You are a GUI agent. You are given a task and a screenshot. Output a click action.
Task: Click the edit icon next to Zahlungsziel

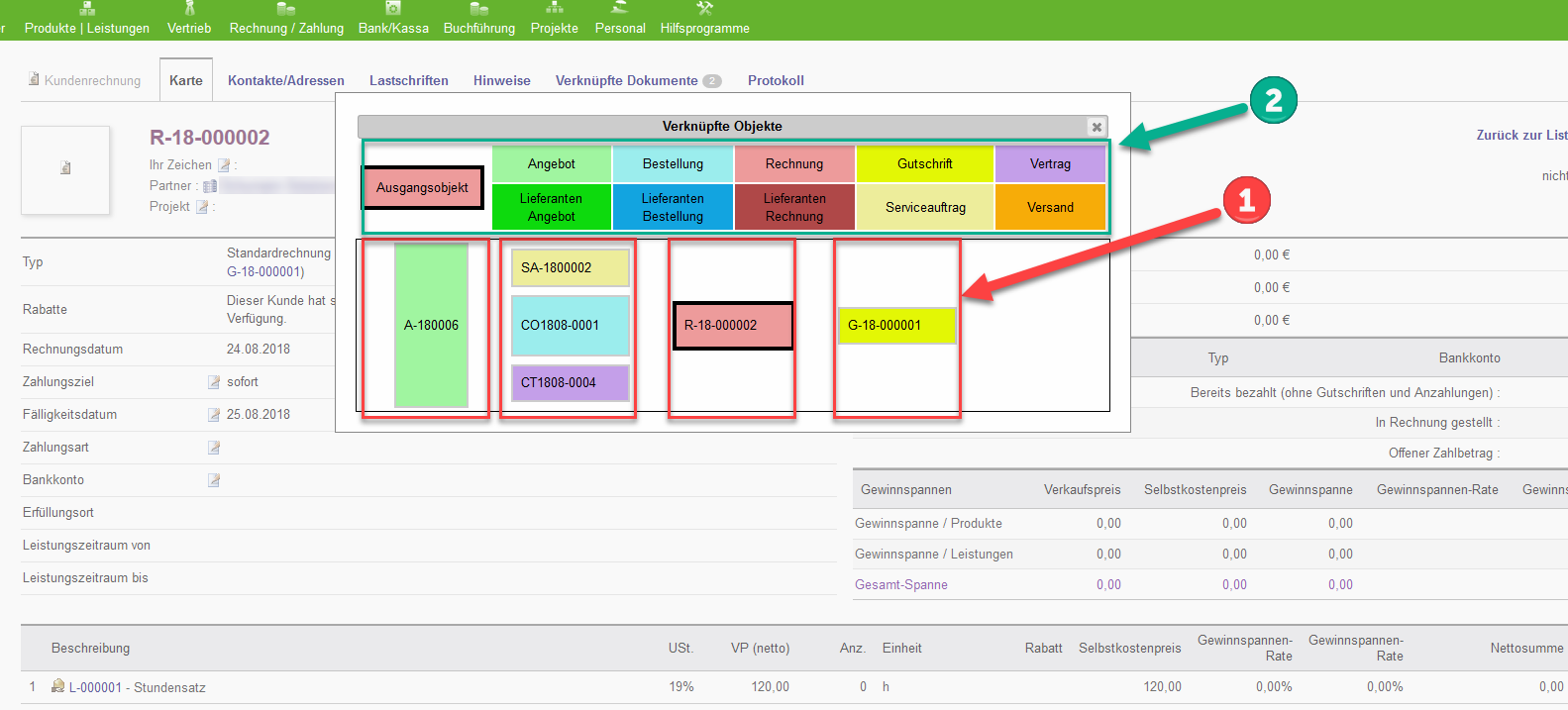(x=214, y=382)
